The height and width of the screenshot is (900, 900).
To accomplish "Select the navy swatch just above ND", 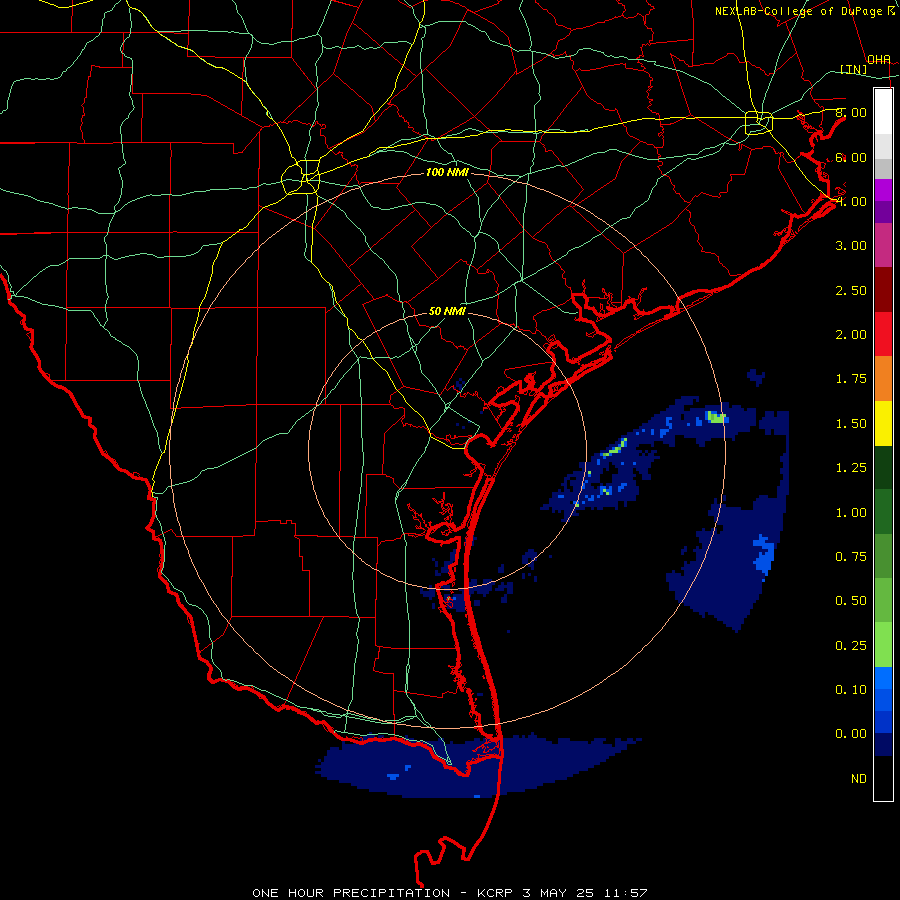I will point(883,744).
